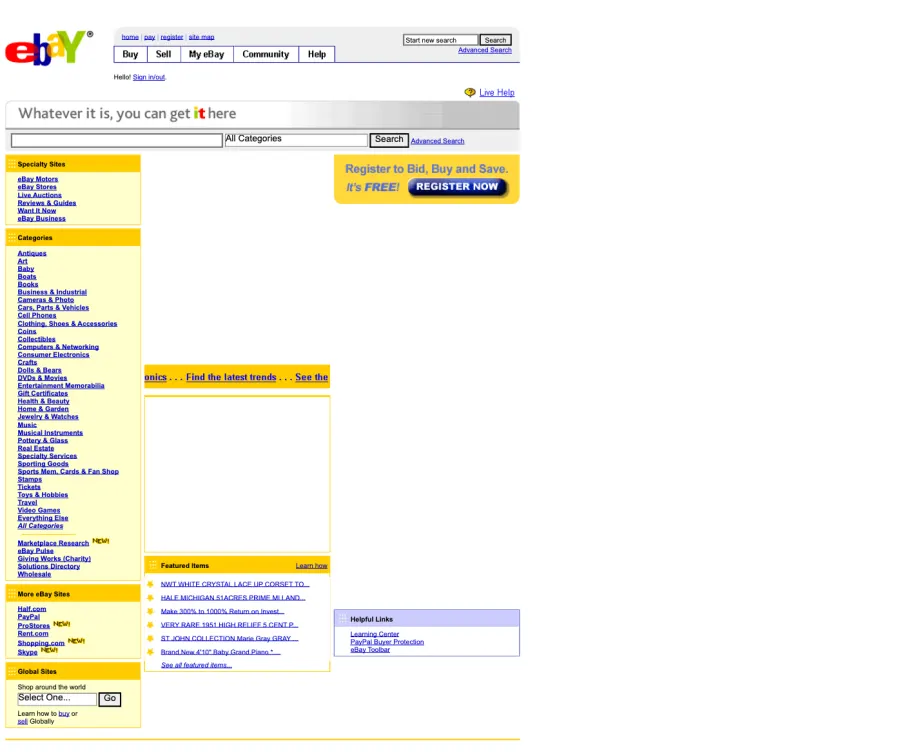Open Giving Works (Charity) link

click(x=54, y=559)
